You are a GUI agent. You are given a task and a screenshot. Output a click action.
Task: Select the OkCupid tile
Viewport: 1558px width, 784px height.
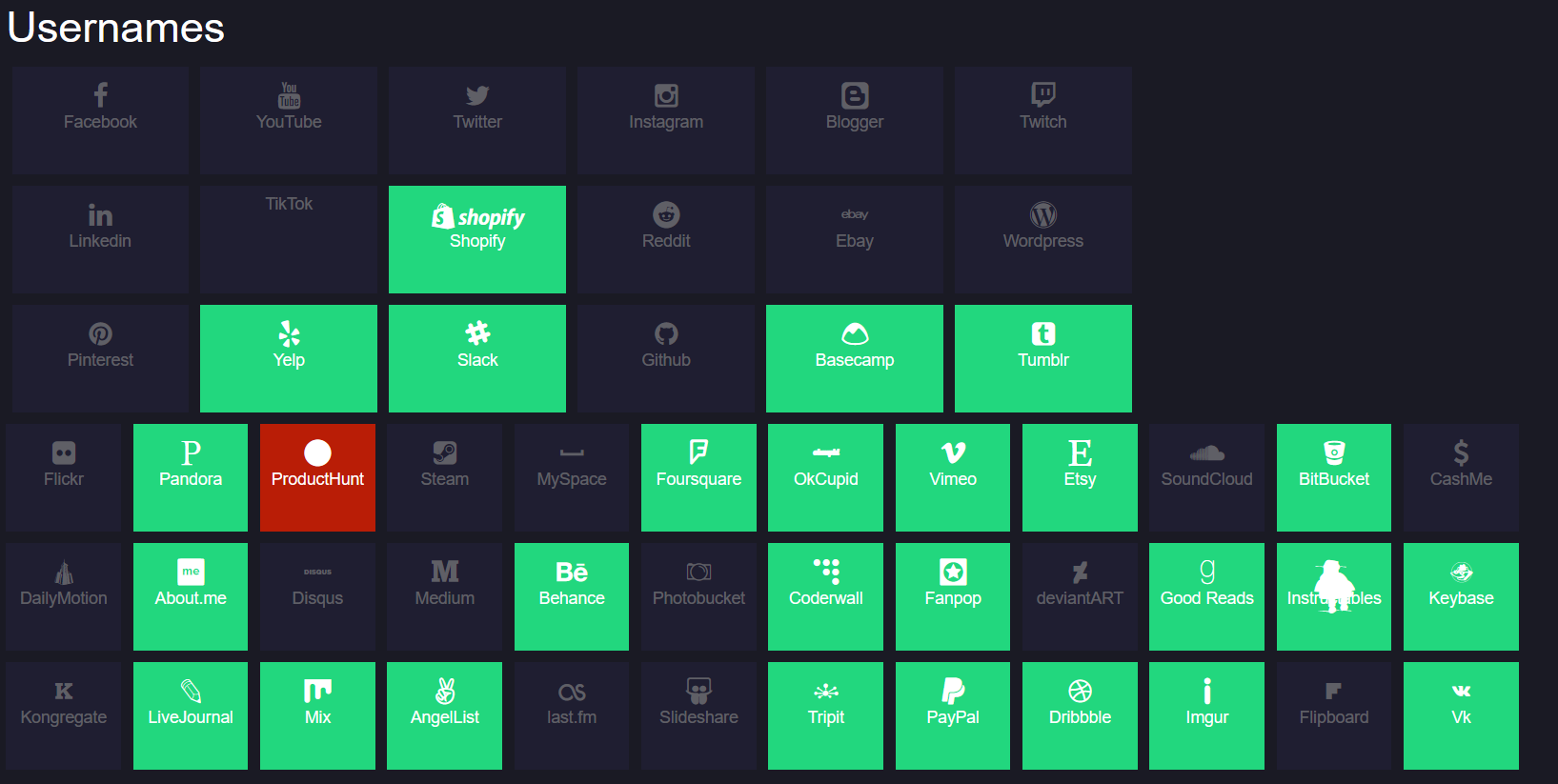pos(826,477)
